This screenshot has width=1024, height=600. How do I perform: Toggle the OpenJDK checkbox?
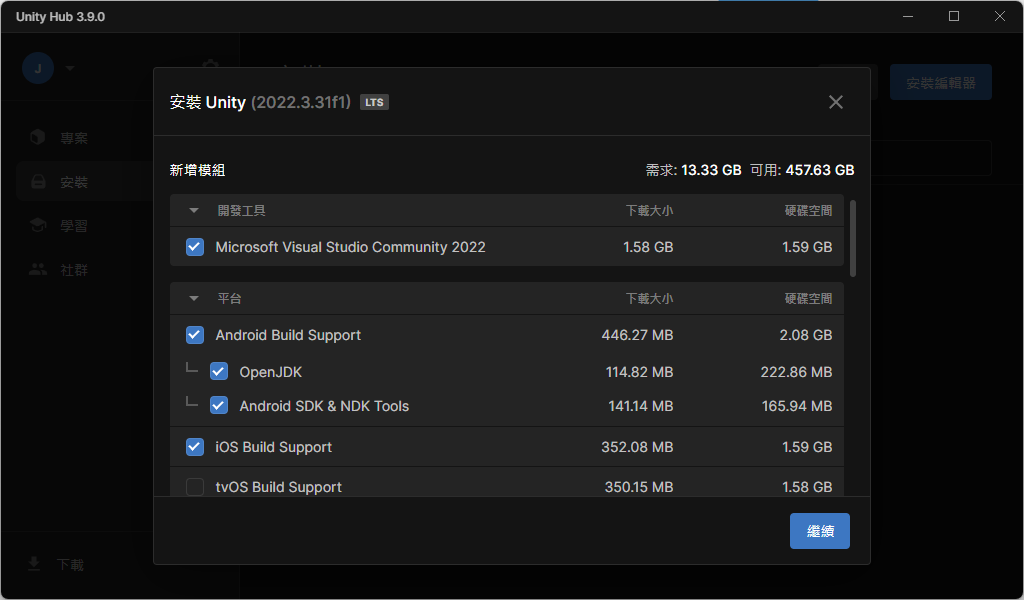(219, 371)
